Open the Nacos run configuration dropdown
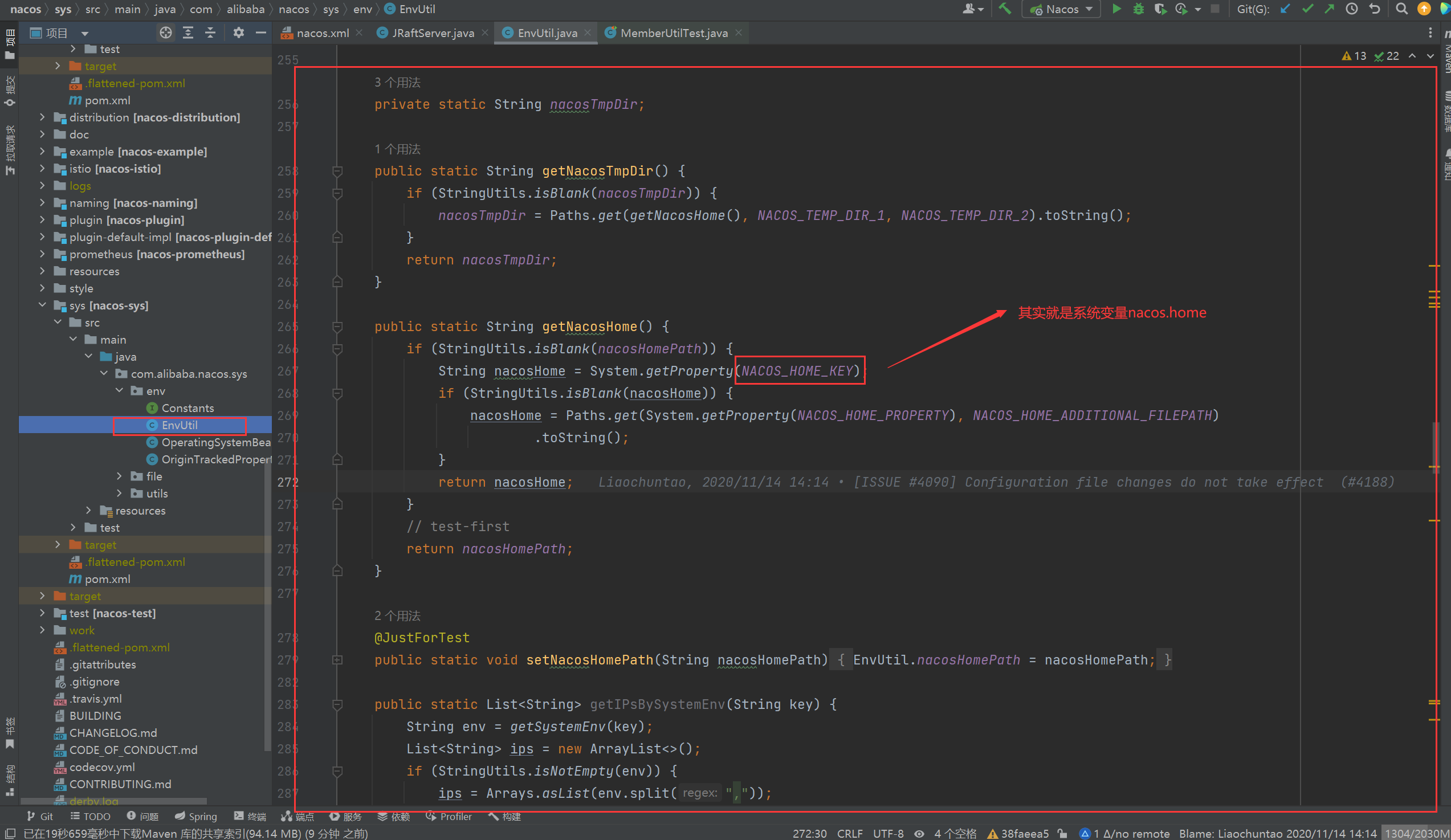This screenshot has width=1451, height=840. (1061, 9)
